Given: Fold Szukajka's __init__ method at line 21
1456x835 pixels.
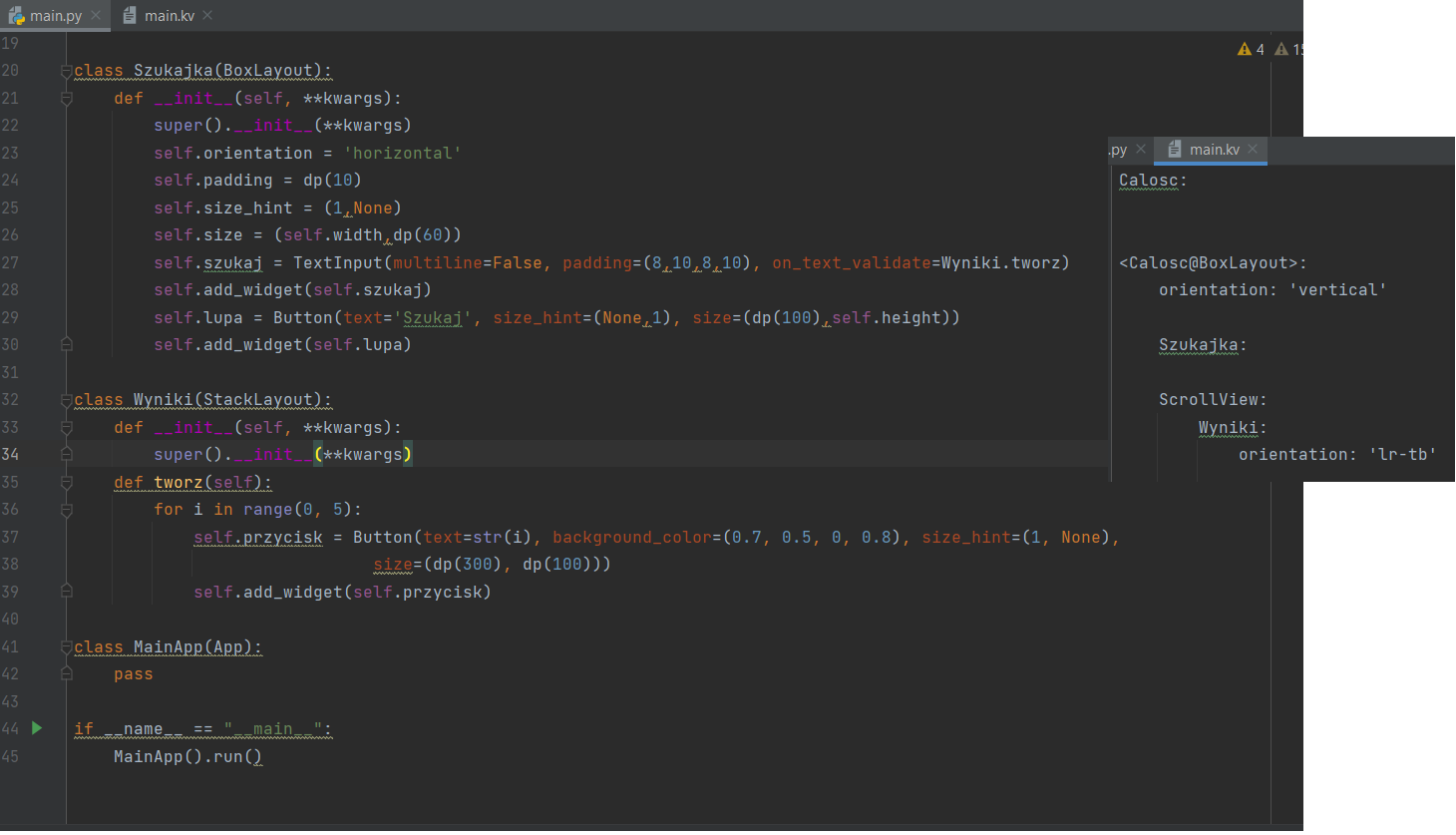Looking at the screenshot, I should click(67, 99).
